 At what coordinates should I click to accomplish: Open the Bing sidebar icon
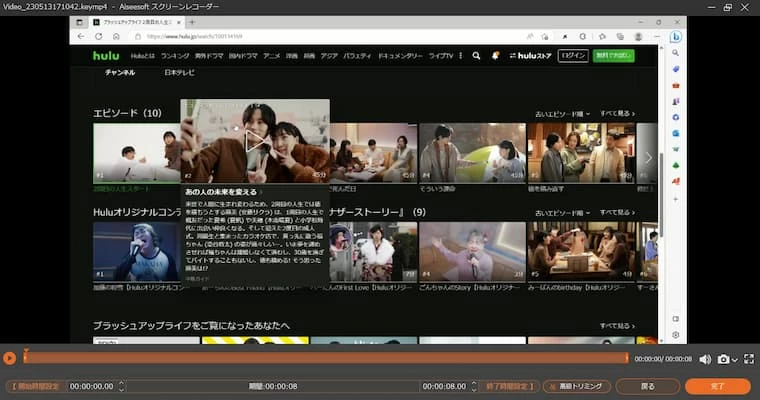(676, 37)
